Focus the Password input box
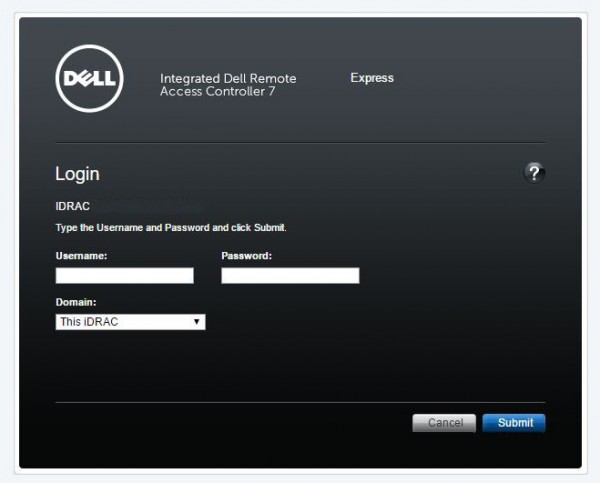The image size is (600, 483). point(290,275)
